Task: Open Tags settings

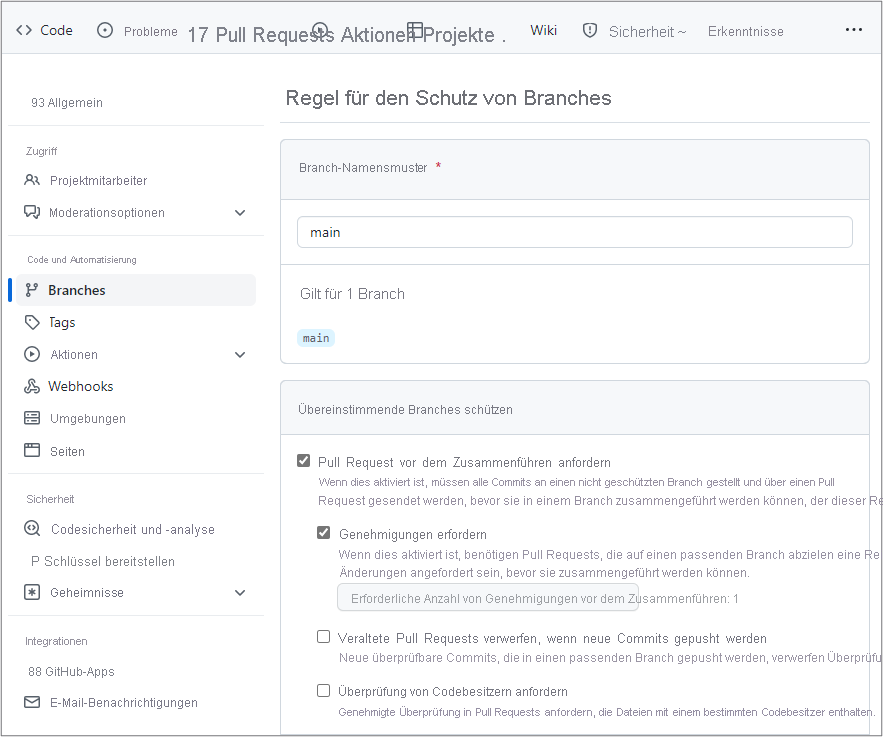Action: click(x=62, y=322)
